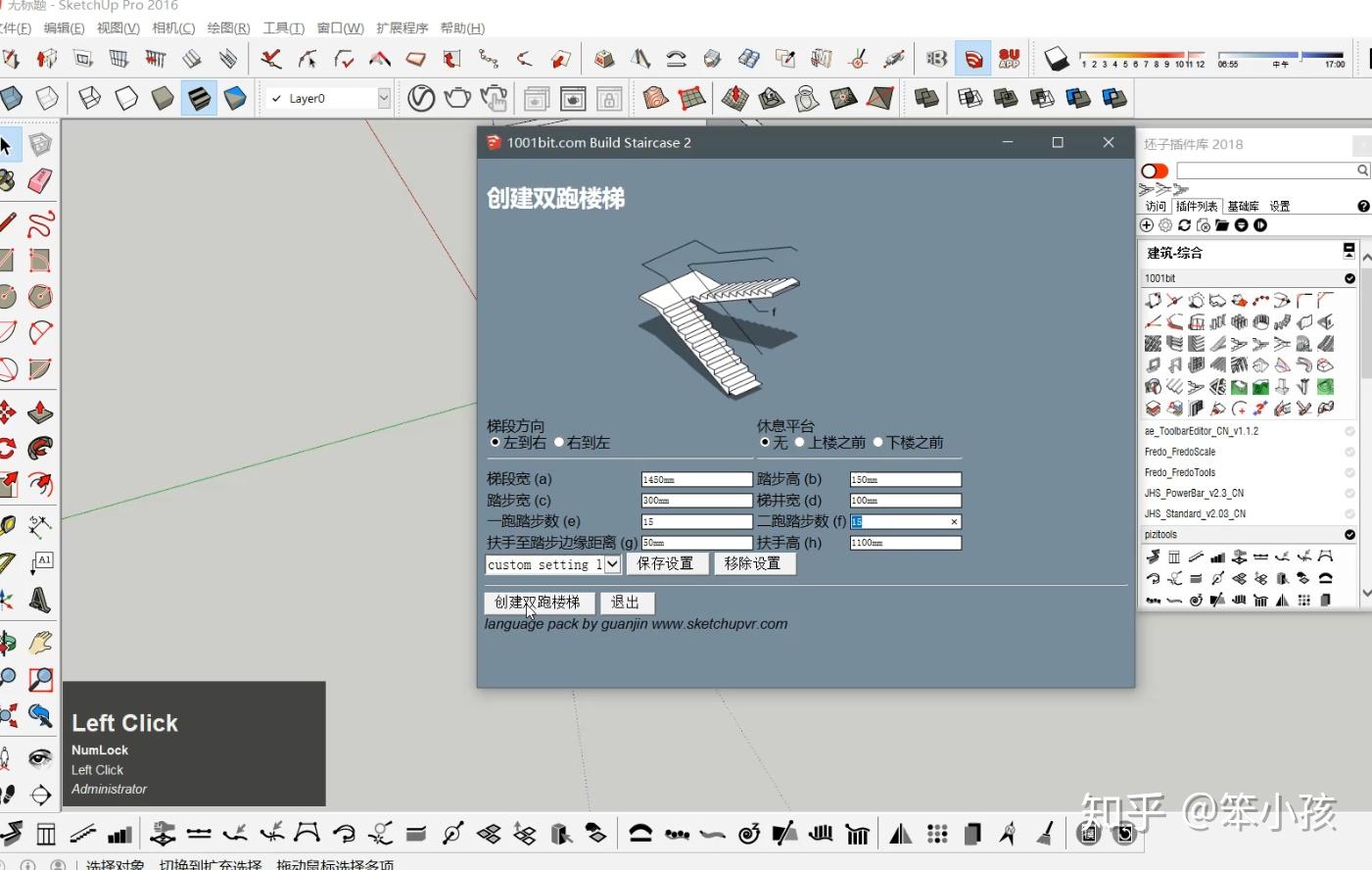Click the help question mark in plugin panel

[x=1363, y=206]
